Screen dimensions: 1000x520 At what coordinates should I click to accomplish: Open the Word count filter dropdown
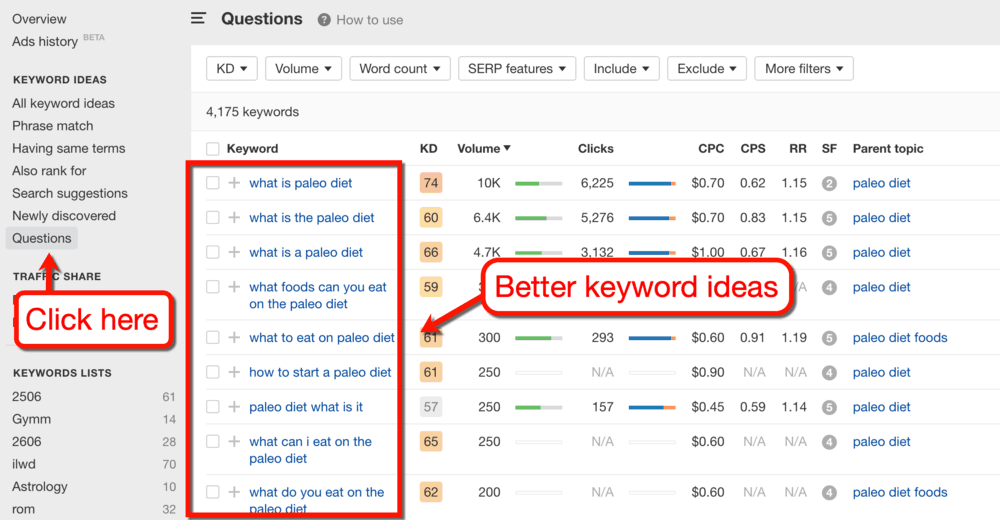[400, 68]
